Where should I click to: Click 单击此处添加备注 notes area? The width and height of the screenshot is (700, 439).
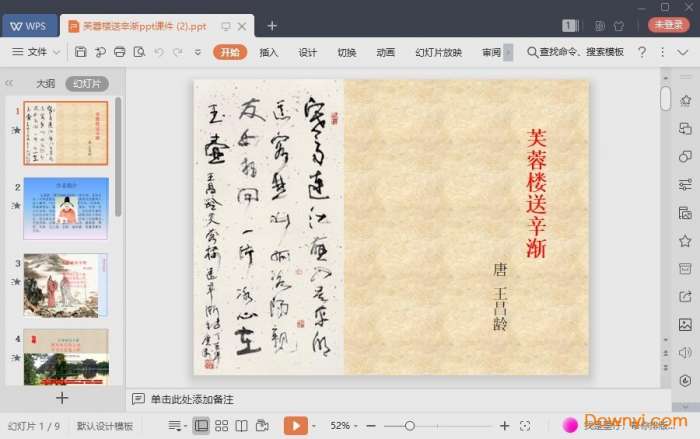192,399
